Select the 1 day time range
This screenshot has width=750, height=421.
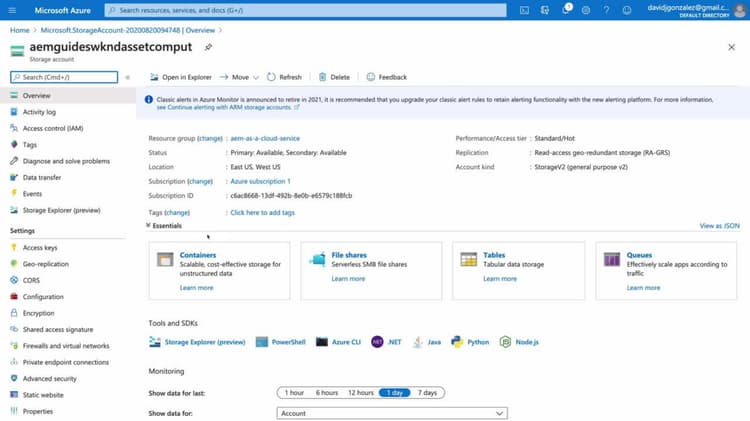pyautogui.click(x=395, y=393)
